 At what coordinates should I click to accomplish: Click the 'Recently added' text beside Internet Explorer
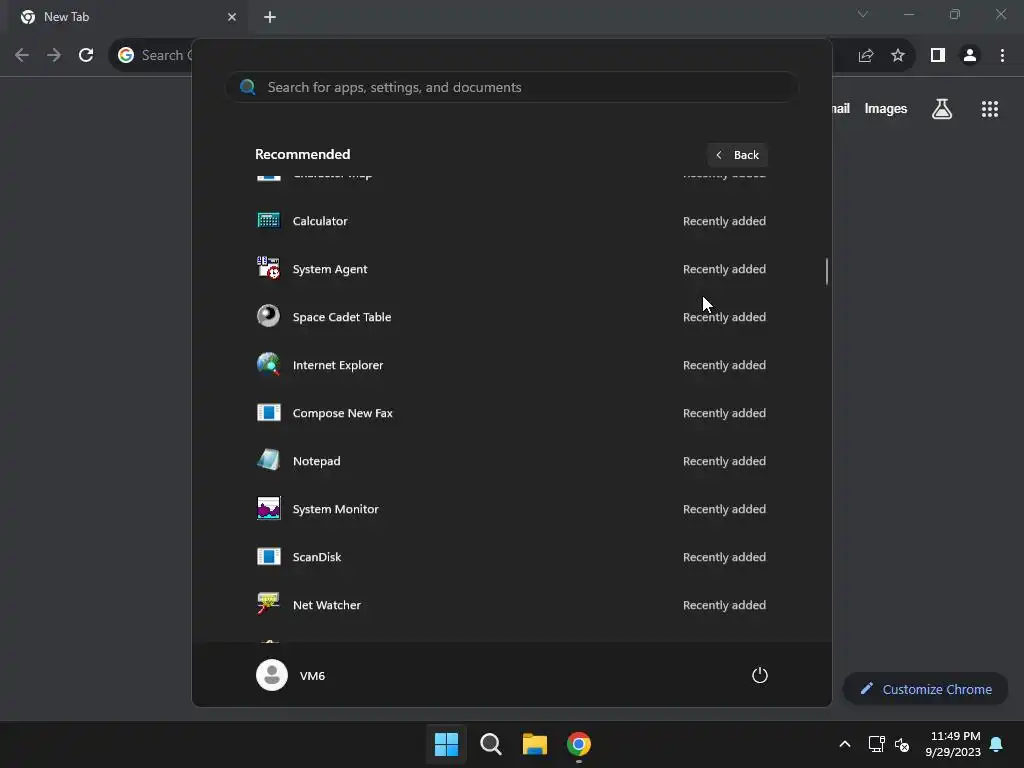click(724, 364)
